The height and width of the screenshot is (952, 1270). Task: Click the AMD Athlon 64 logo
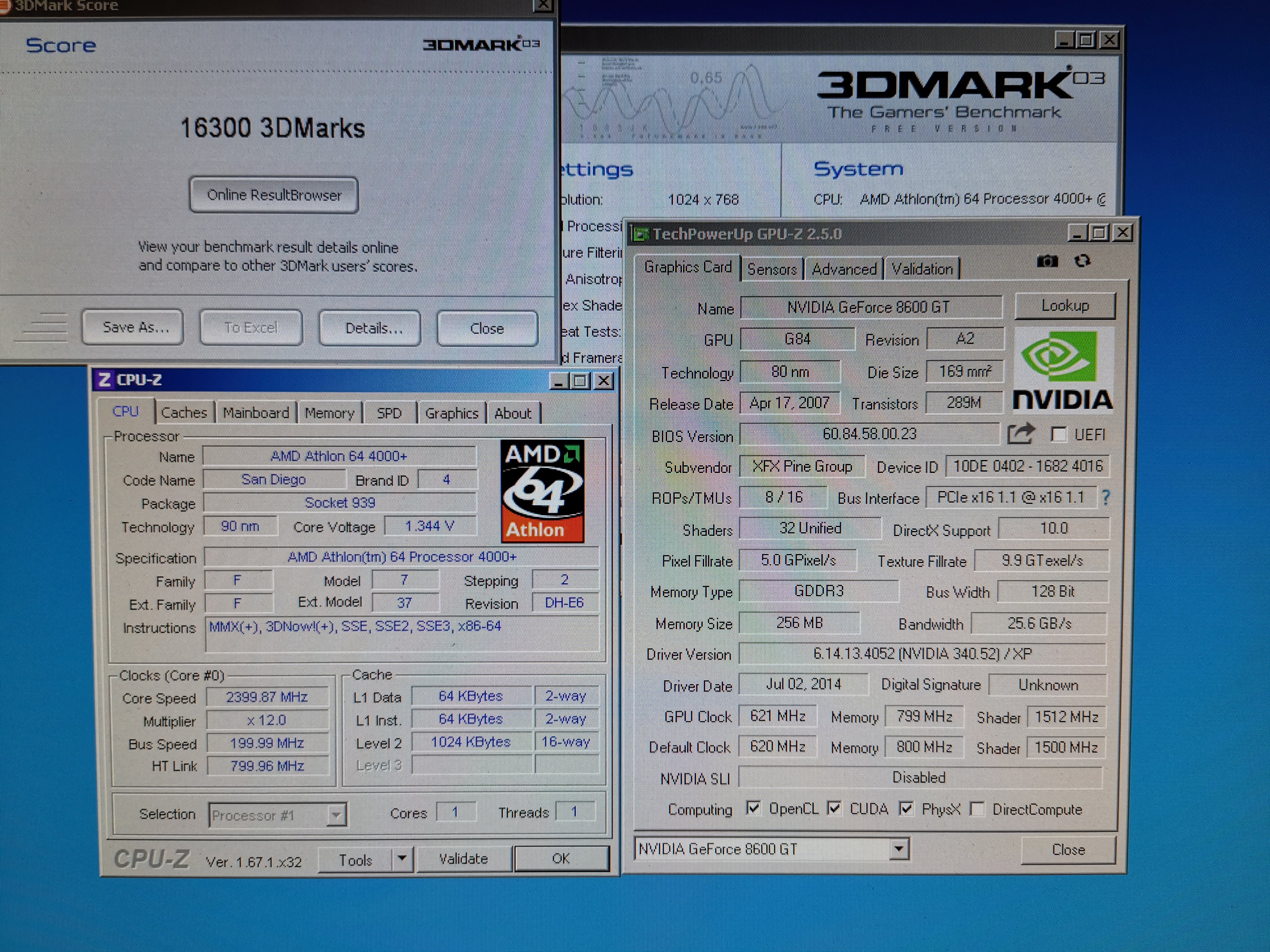coord(542,491)
